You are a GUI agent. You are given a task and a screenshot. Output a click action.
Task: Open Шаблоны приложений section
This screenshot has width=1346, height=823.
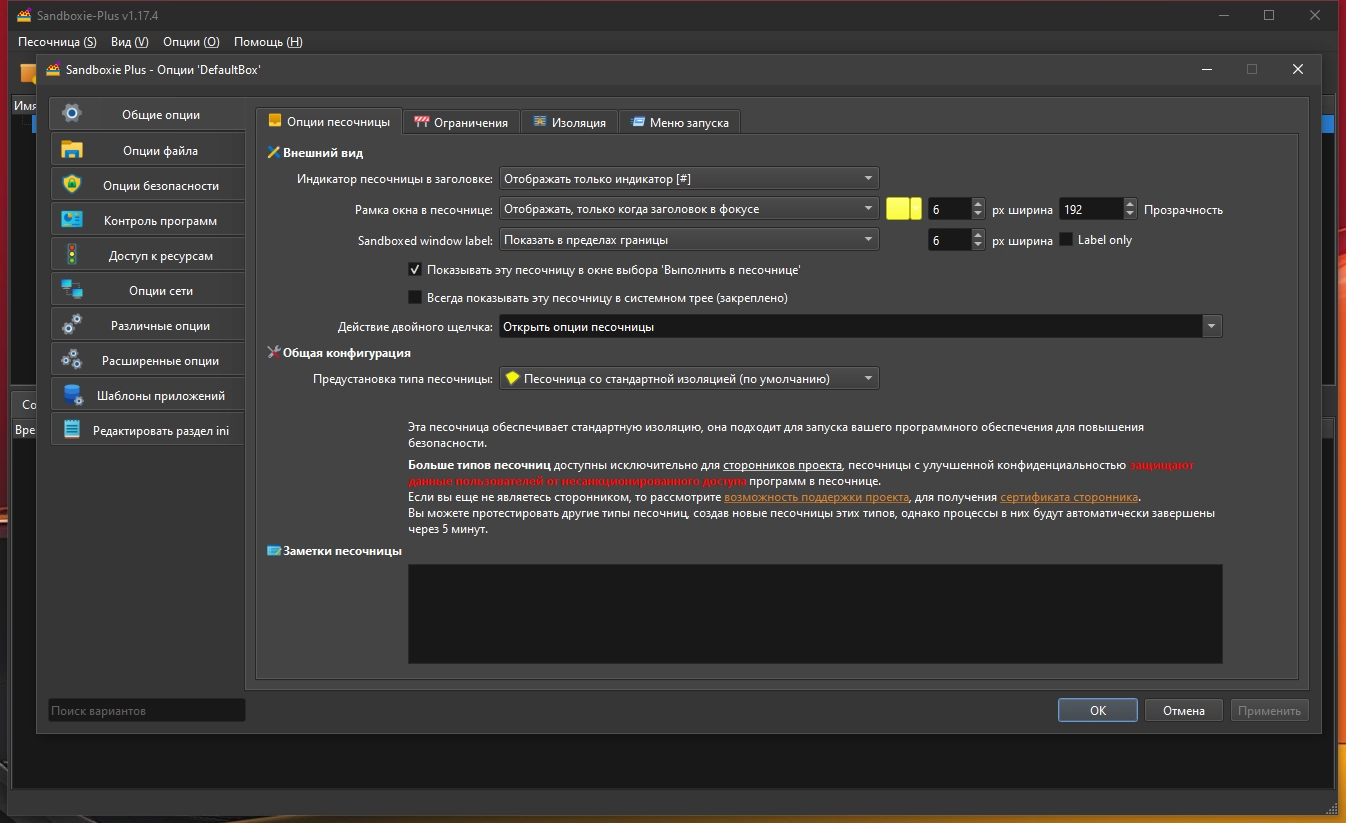coord(147,395)
